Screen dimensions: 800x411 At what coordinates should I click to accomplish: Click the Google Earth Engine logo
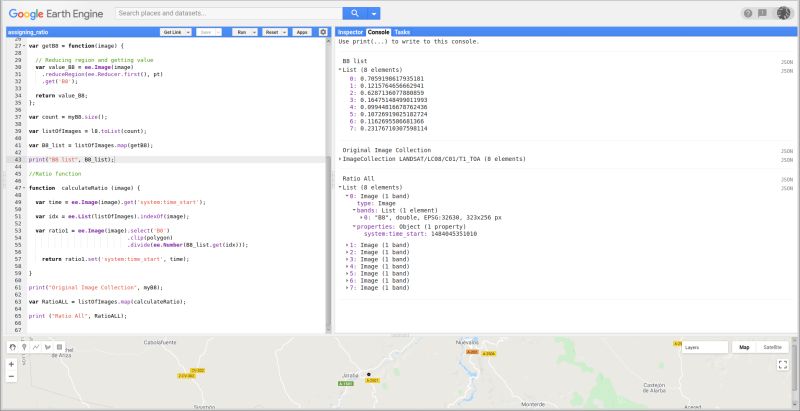coord(56,14)
